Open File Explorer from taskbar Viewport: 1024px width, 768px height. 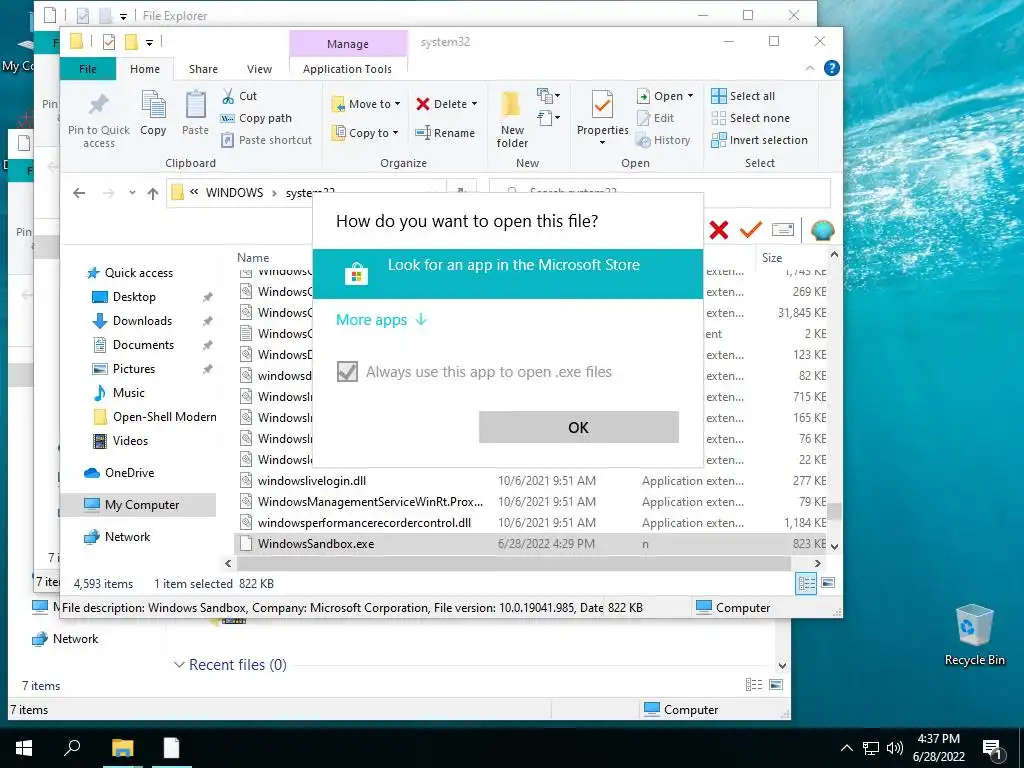pos(122,748)
